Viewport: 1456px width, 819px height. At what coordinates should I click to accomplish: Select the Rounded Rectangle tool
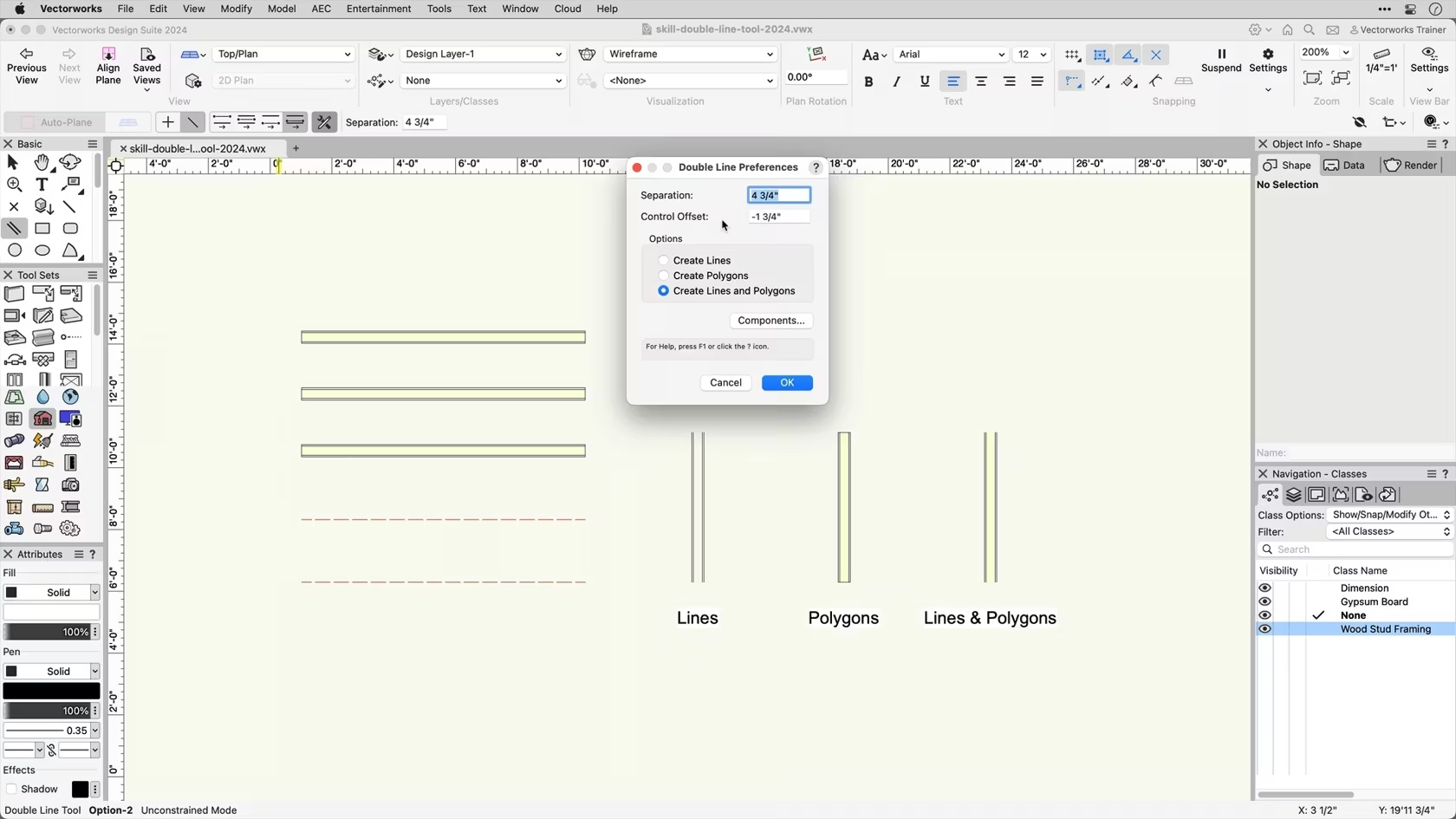click(70, 229)
